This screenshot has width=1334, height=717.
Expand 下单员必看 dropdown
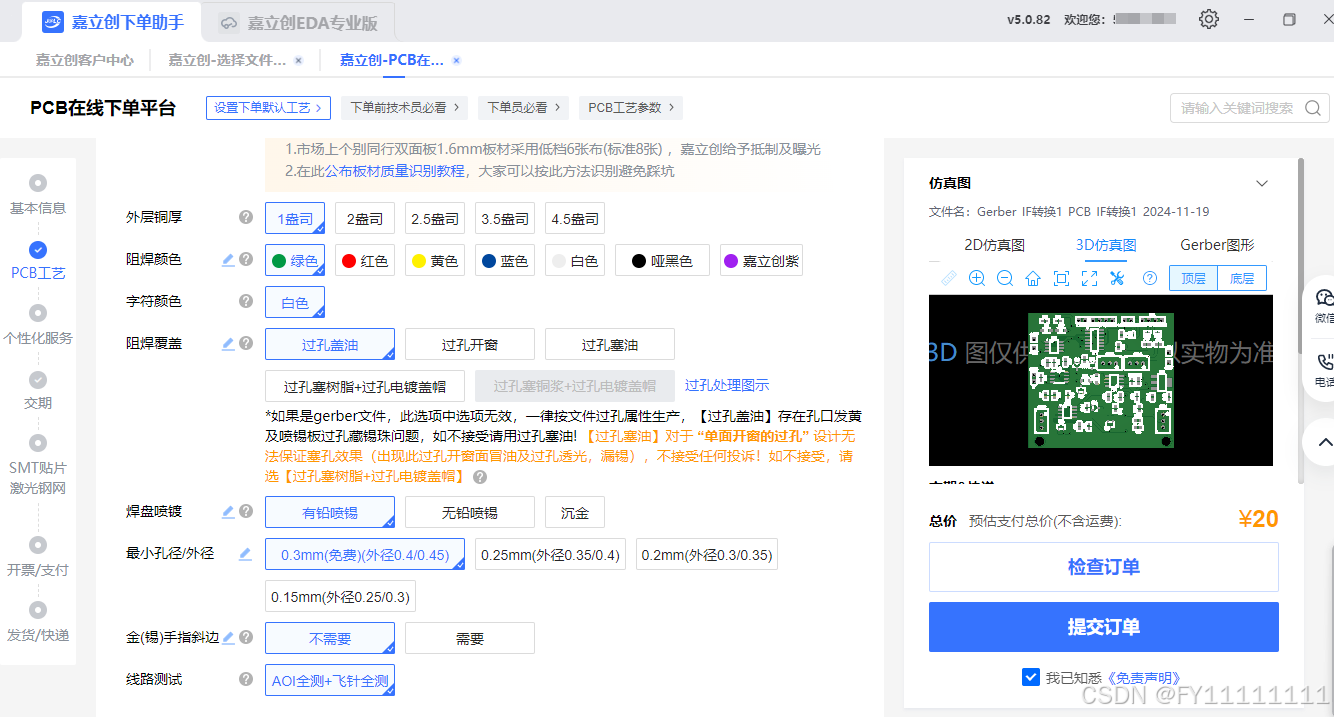[523, 108]
